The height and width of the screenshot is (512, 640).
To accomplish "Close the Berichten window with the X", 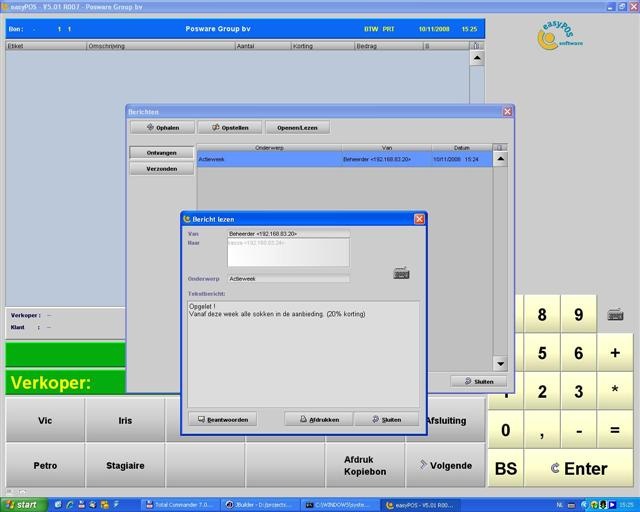I will 507,111.
